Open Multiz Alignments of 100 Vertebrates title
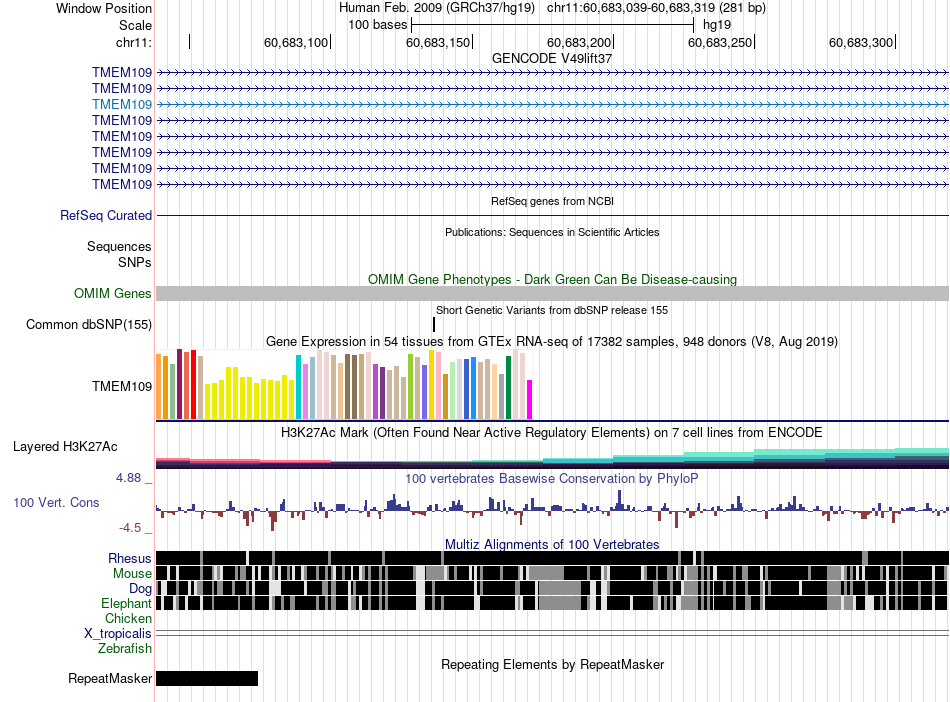Image resolution: width=950 pixels, height=702 pixels. 552,544
